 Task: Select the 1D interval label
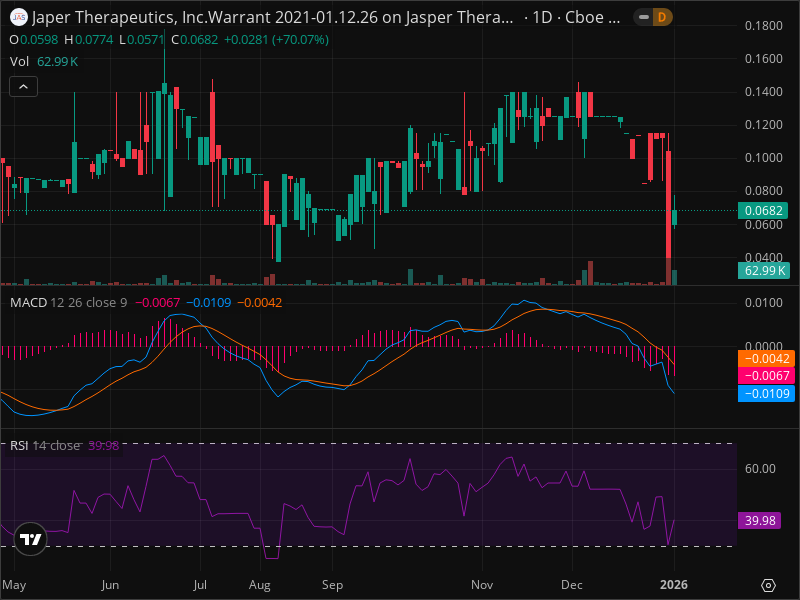coord(542,17)
